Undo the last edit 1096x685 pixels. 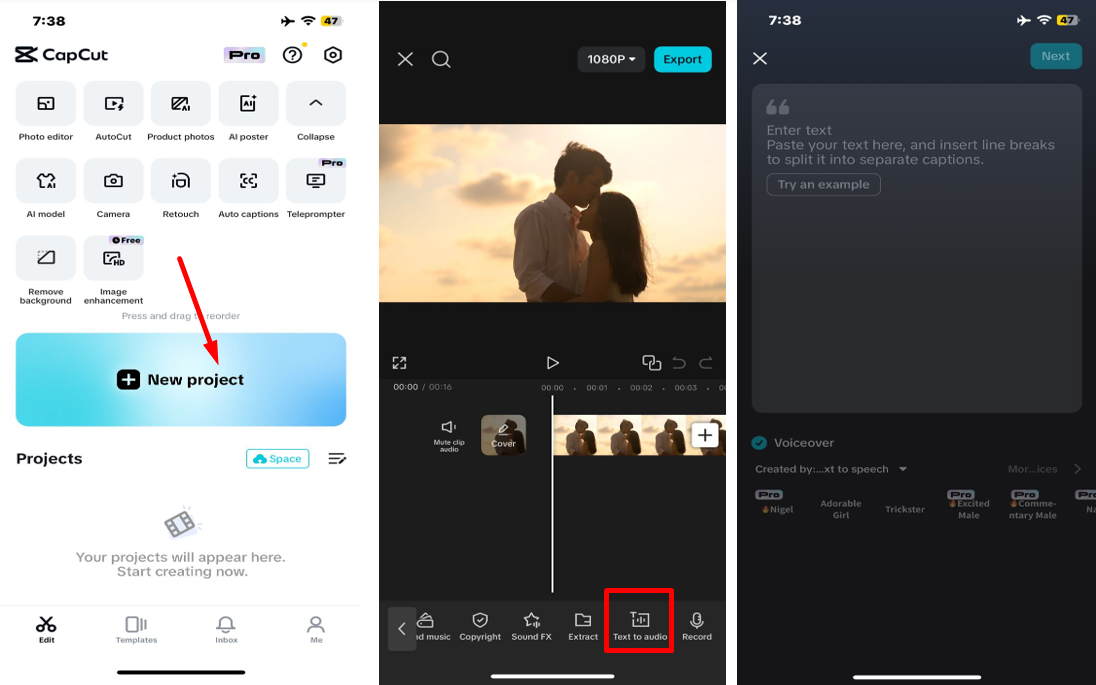(679, 363)
